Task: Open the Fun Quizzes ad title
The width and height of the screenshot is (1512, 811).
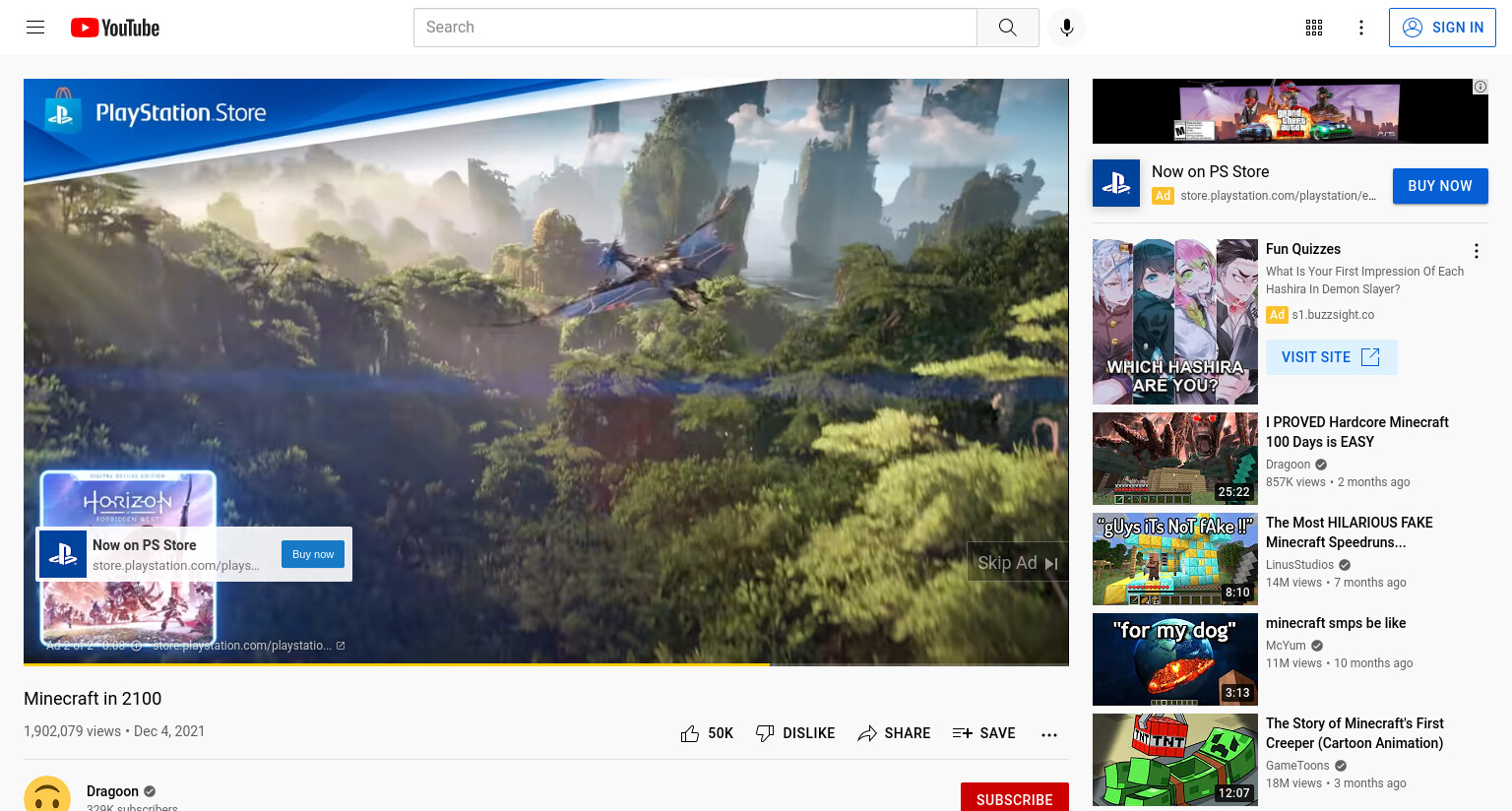Action: tap(1303, 249)
